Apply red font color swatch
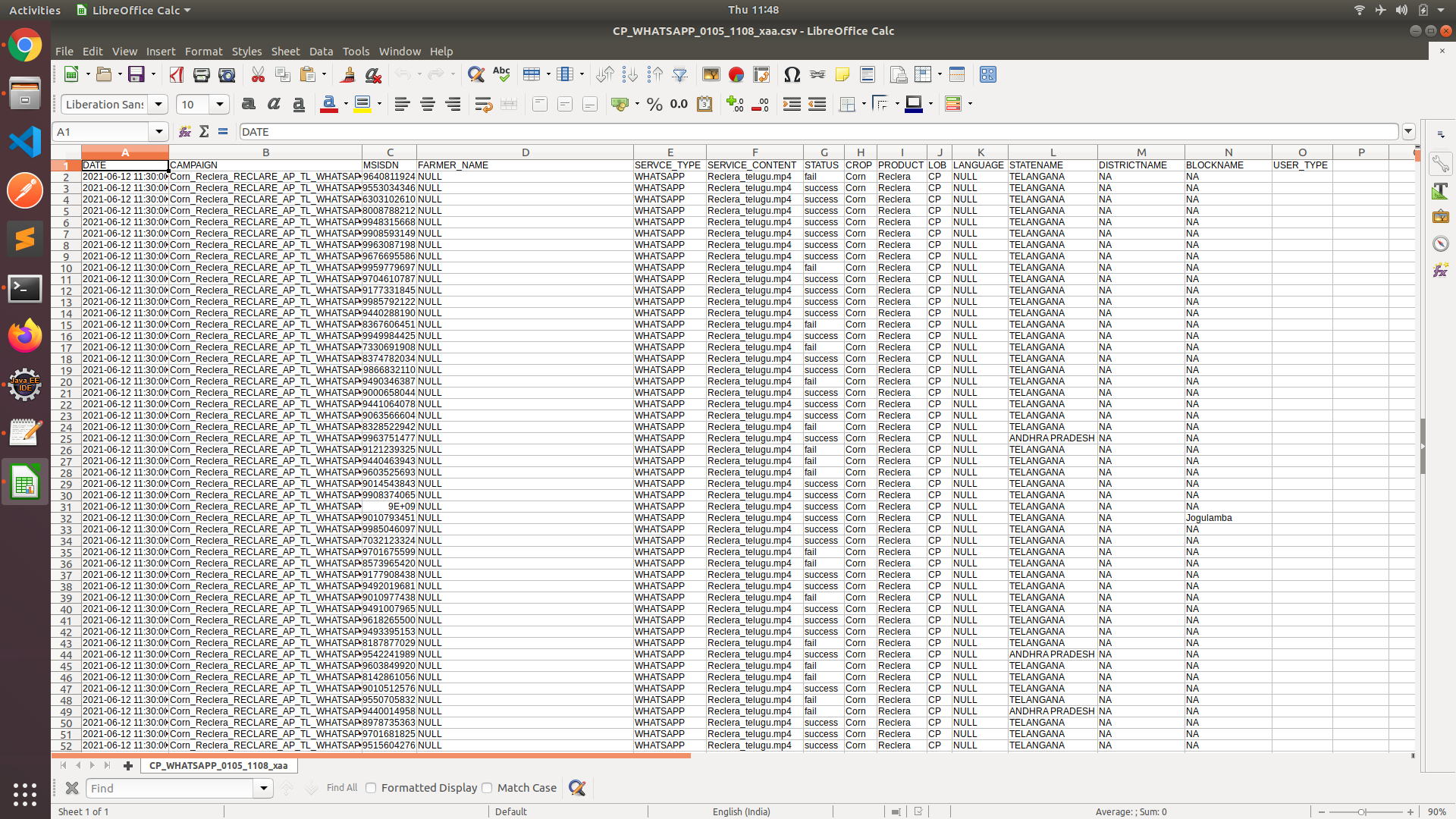Viewport: 1456px width, 819px height. [x=329, y=104]
